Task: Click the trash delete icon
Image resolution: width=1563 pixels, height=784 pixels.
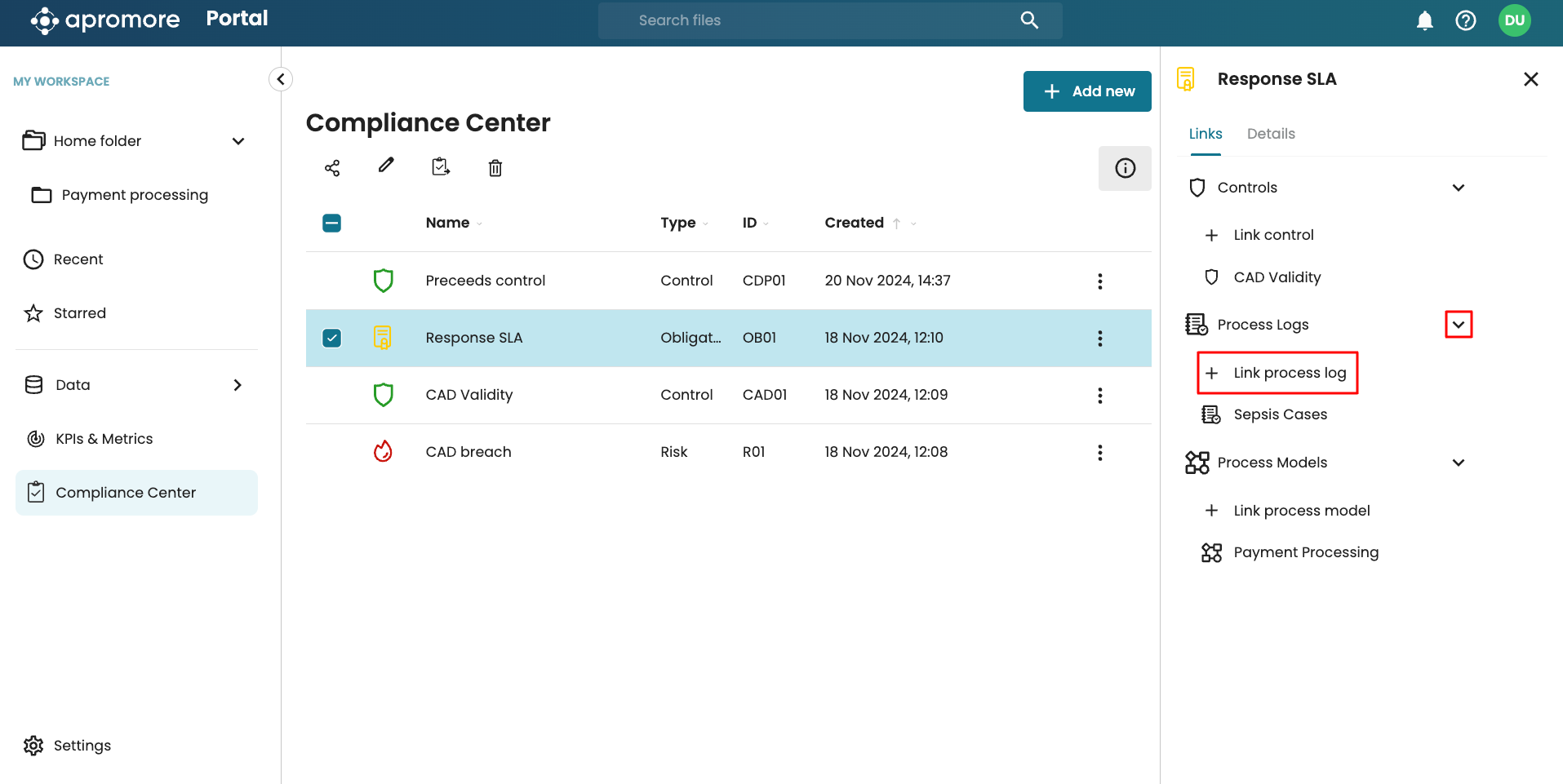Action: click(x=495, y=168)
